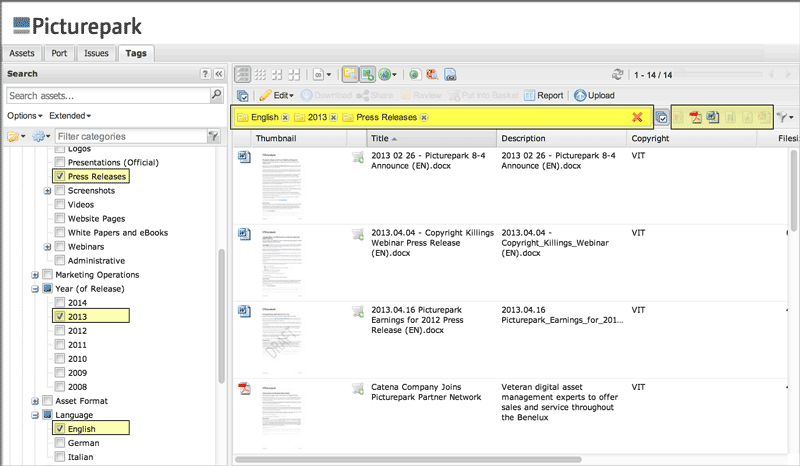This screenshot has height=466, width=800.
Task: Collapse the Language tree node
Action: (35, 415)
